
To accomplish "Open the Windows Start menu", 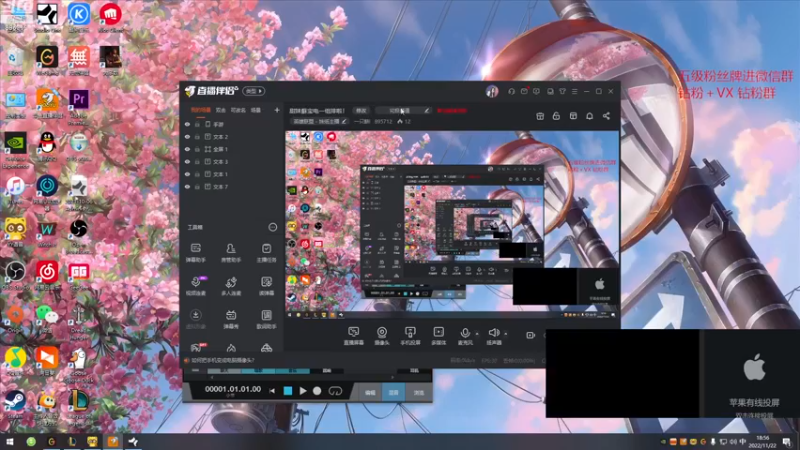I will coord(9,441).
